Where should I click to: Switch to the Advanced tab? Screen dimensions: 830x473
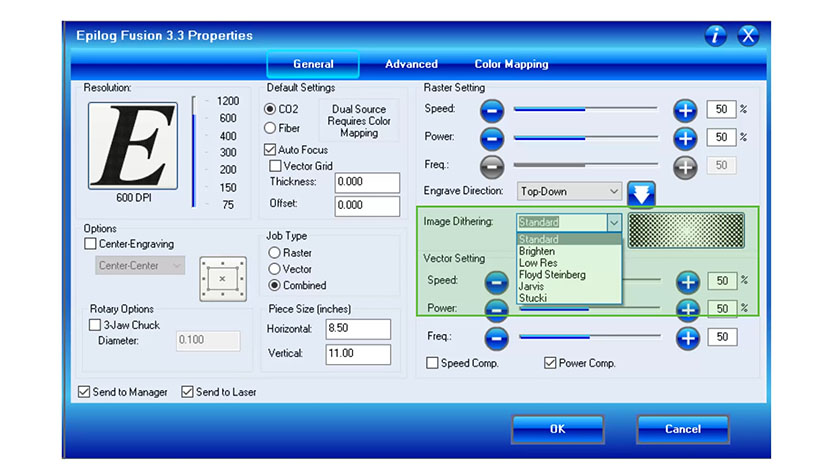(411, 64)
